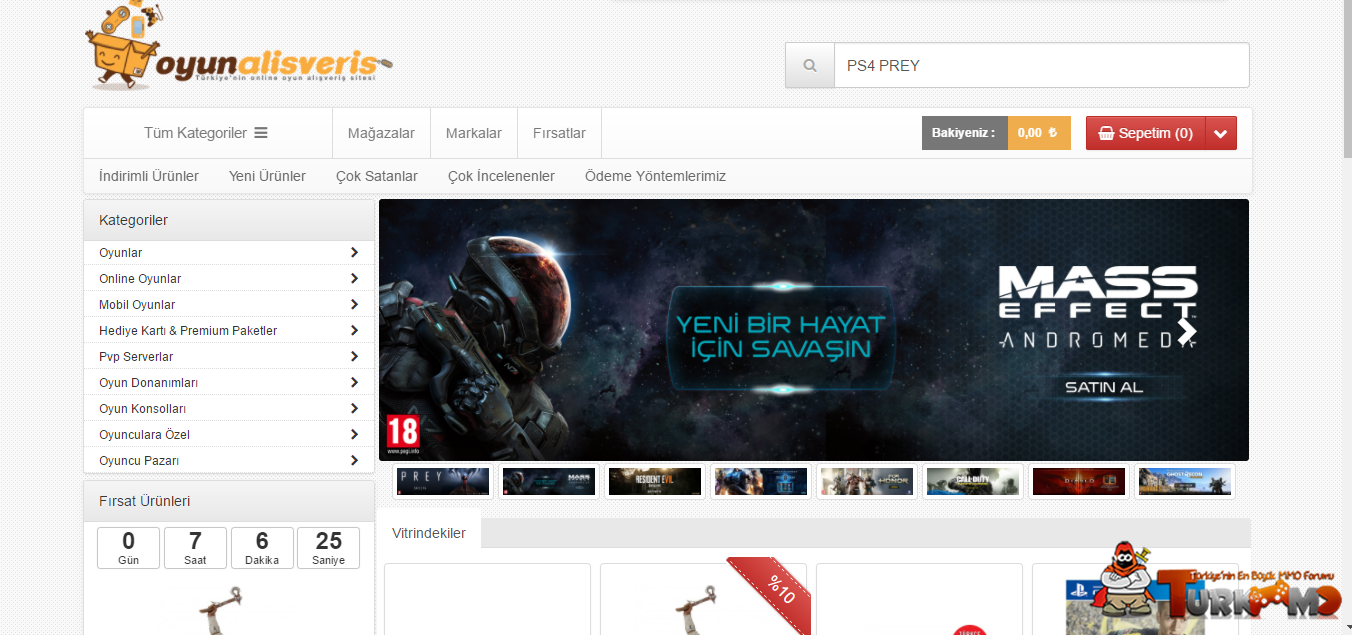Expand the Oyunculara Özel category
The width and height of the screenshot is (1352, 635).
coord(354,435)
